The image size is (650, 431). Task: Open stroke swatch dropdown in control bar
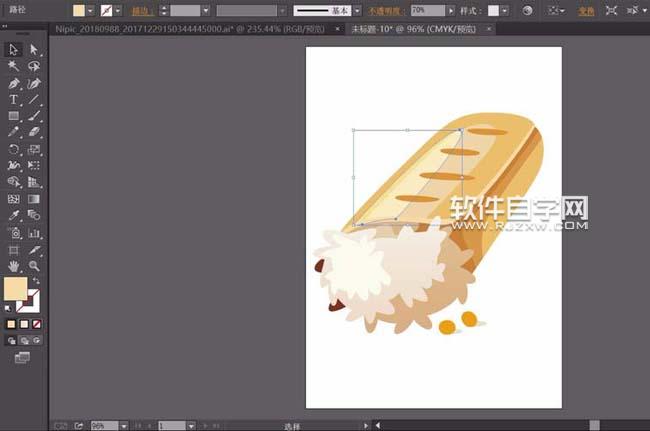coord(118,10)
